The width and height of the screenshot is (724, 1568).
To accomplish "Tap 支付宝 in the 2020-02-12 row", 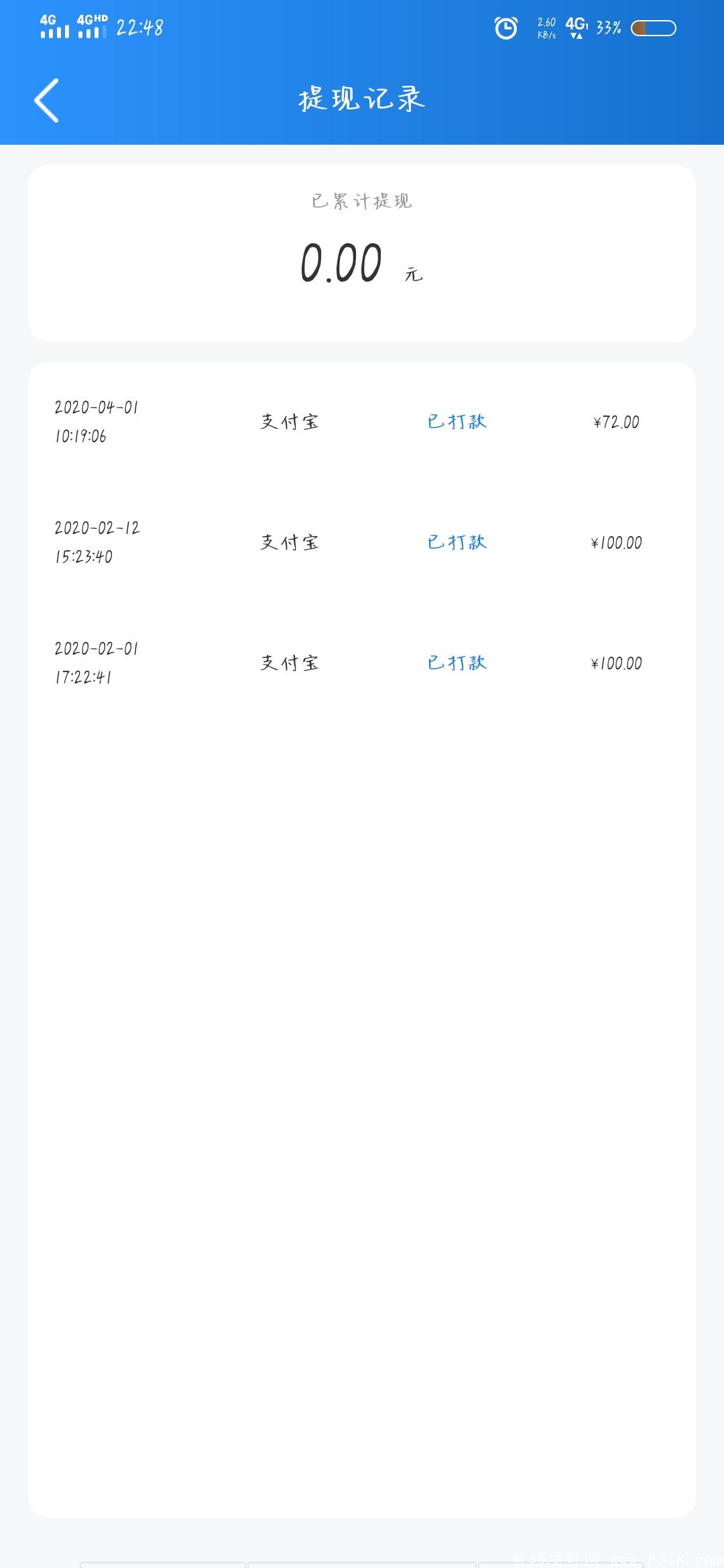I will click(x=290, y=542).
